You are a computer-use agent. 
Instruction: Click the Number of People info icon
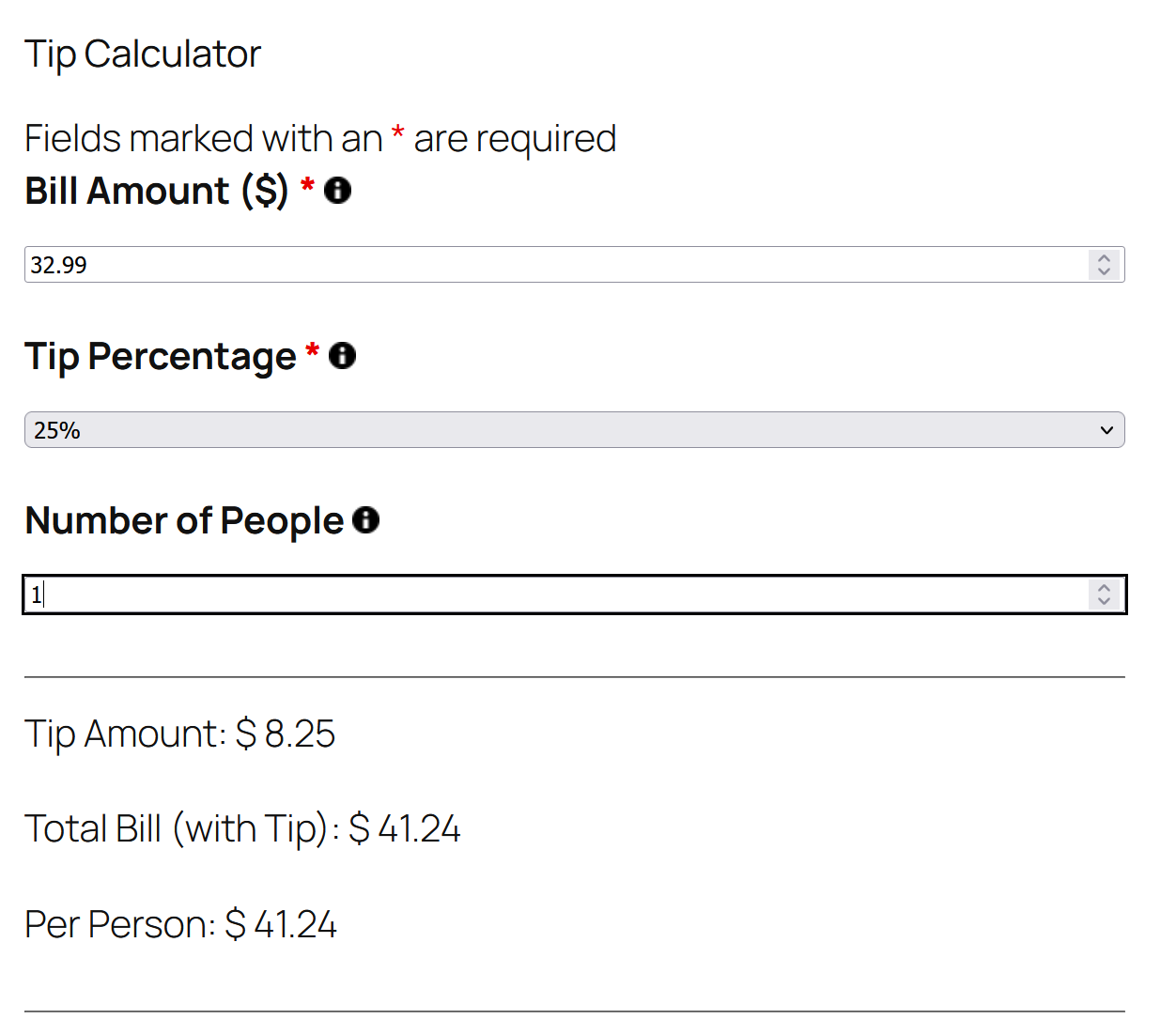365,520
